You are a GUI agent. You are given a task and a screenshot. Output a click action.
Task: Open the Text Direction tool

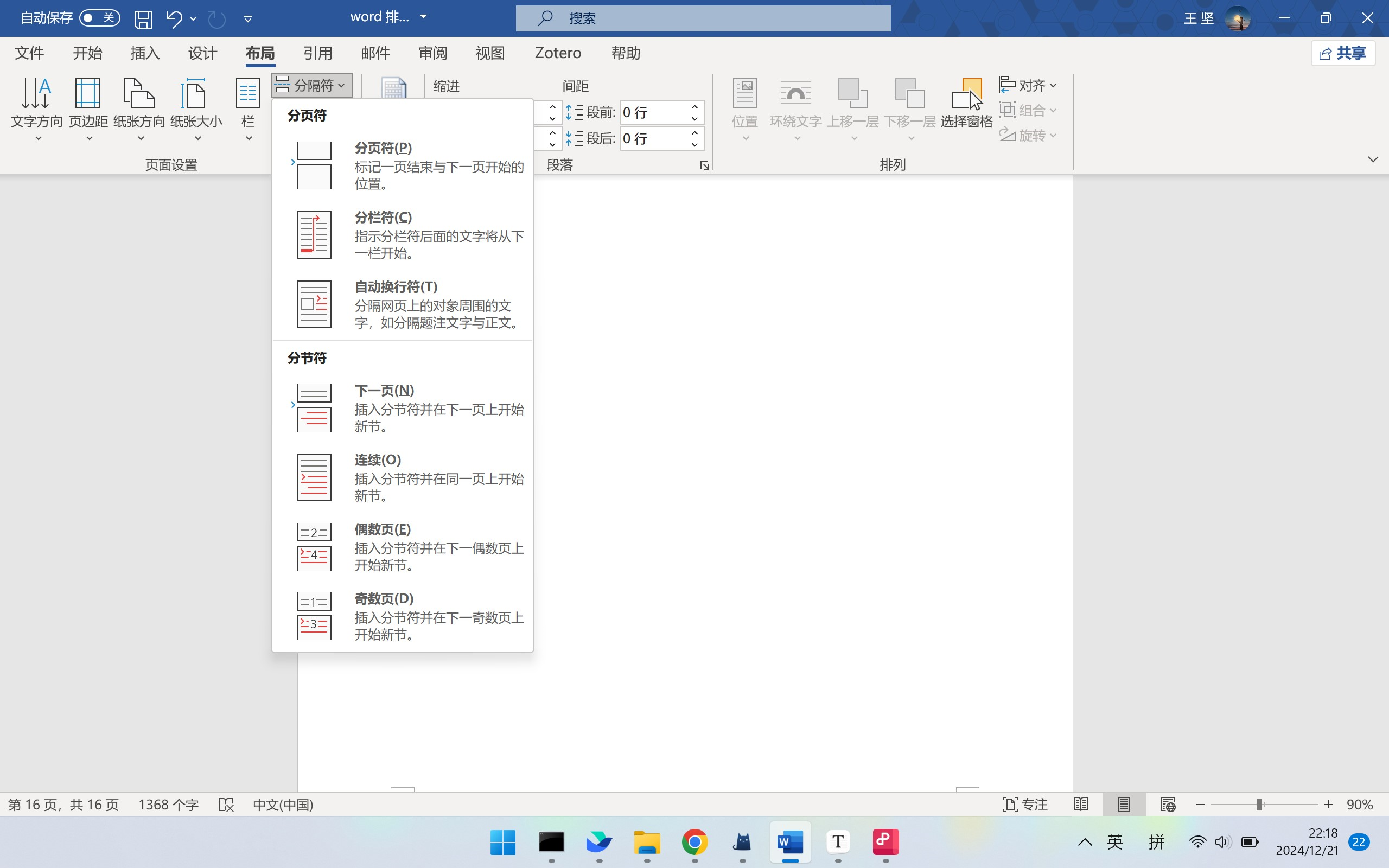37,107
